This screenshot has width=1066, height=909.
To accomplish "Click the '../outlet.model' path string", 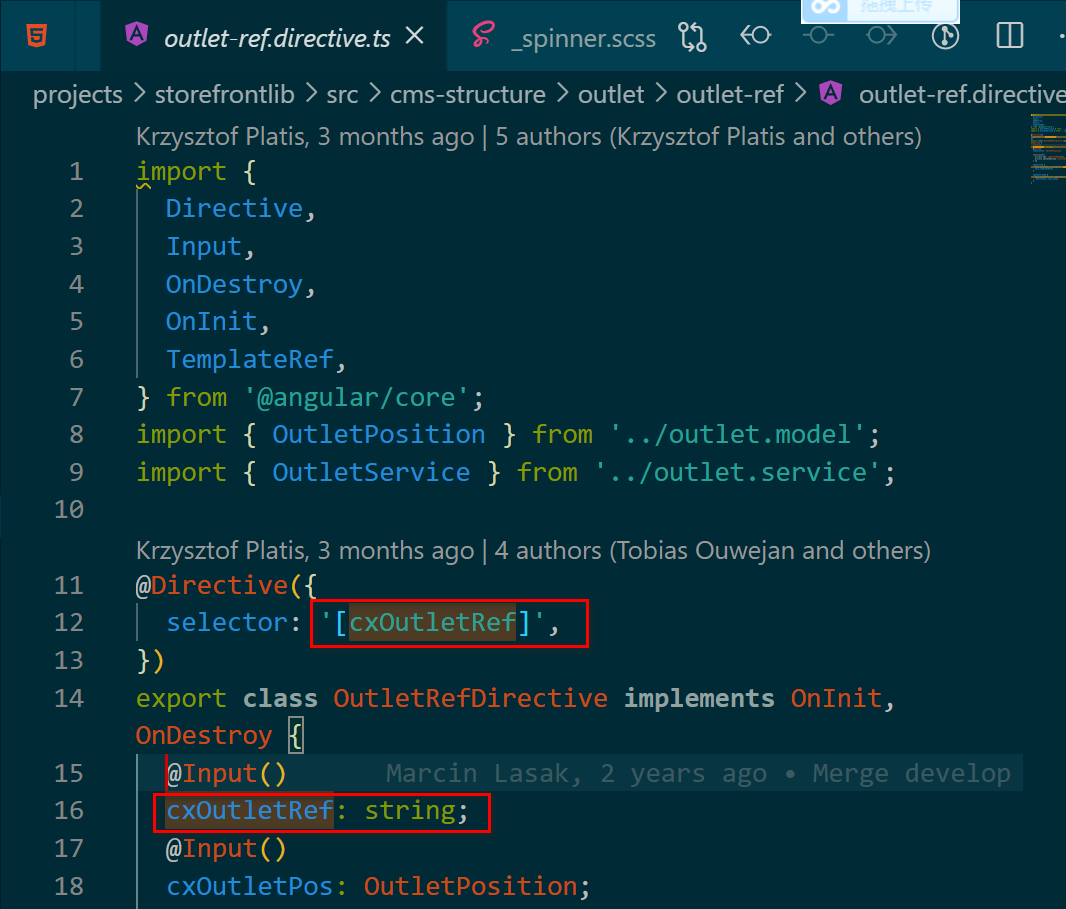I will click(738, 435).
